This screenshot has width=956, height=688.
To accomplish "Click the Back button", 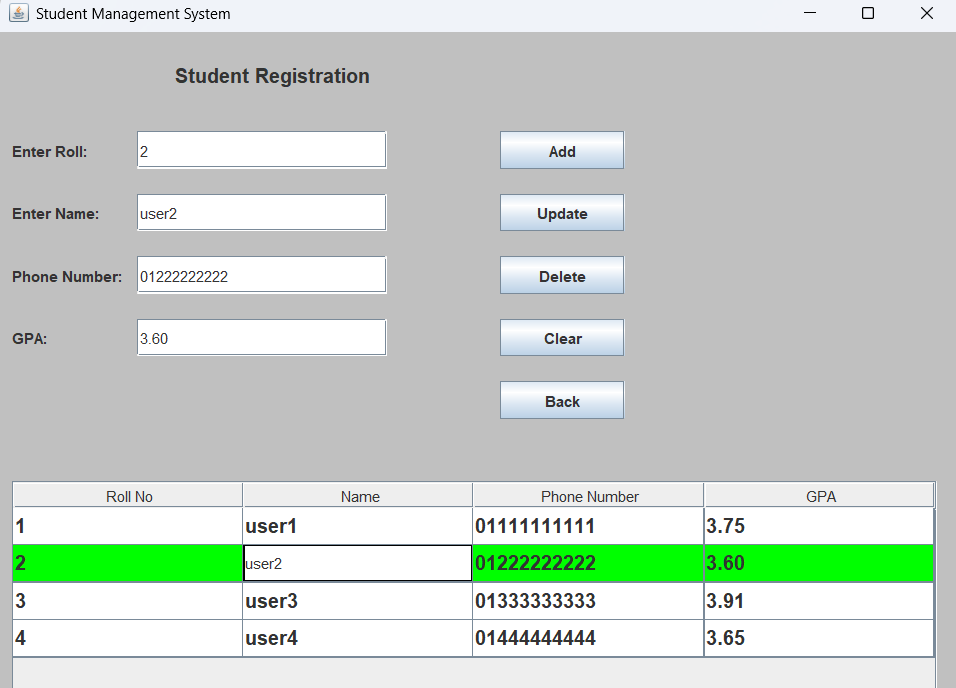I will click(561, 400).
